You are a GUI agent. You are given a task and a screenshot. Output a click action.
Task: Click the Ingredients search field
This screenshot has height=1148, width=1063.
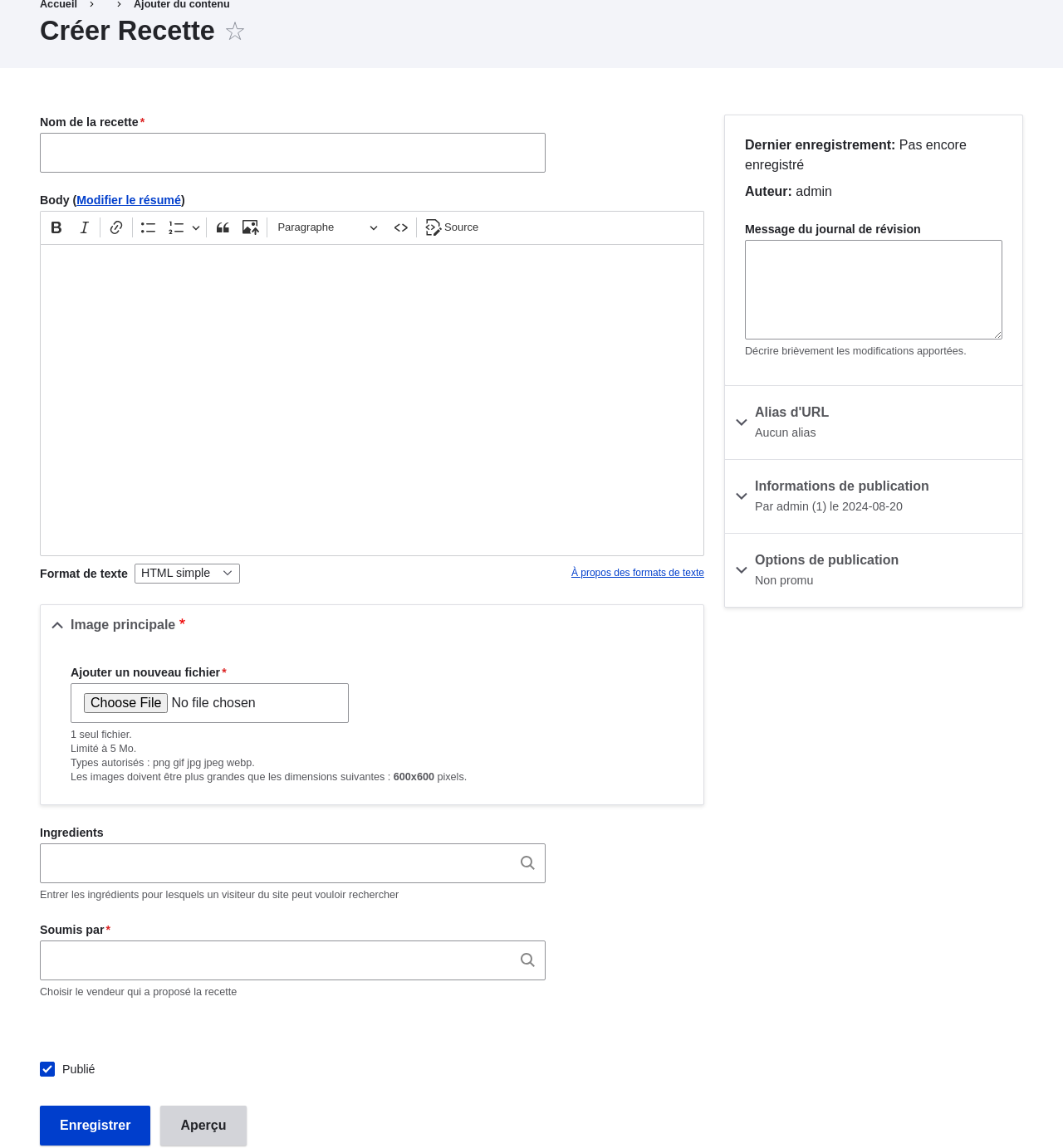(292, 863)
